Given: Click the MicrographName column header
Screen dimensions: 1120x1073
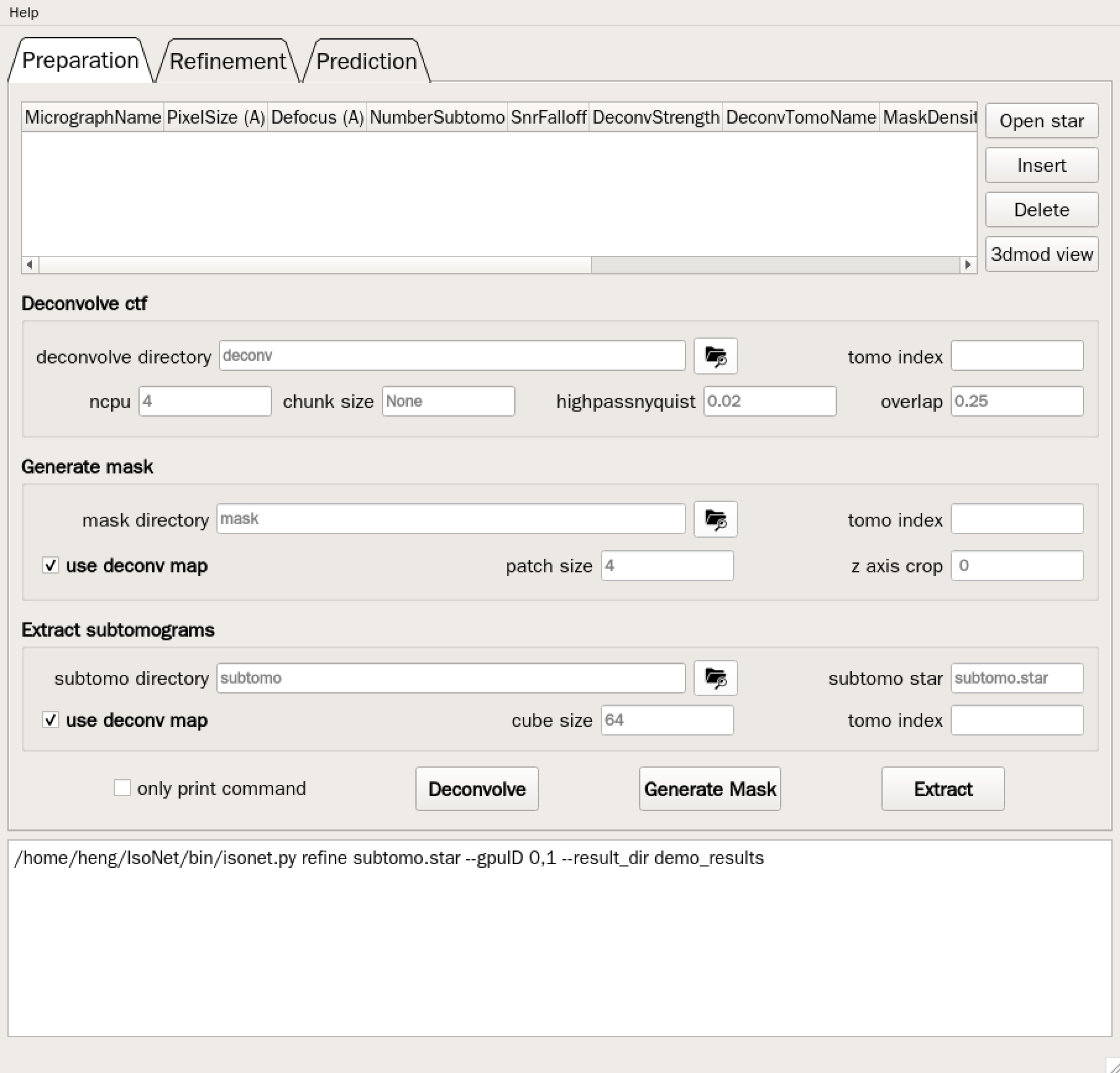Looking at the screenshot, I should pyautogui.click(x=93, y=117).
